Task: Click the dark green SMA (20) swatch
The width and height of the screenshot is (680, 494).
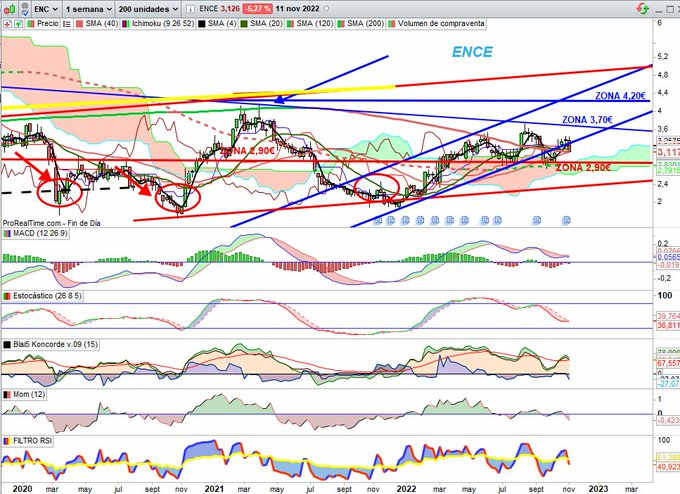Action: pyautogui.click(x=244, y=24)
